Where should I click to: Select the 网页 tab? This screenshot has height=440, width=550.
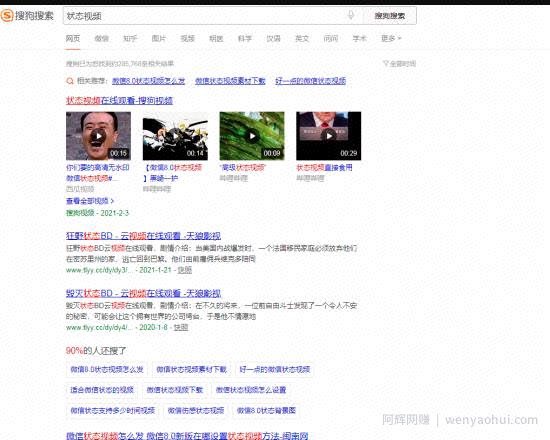tap(73, 39)
